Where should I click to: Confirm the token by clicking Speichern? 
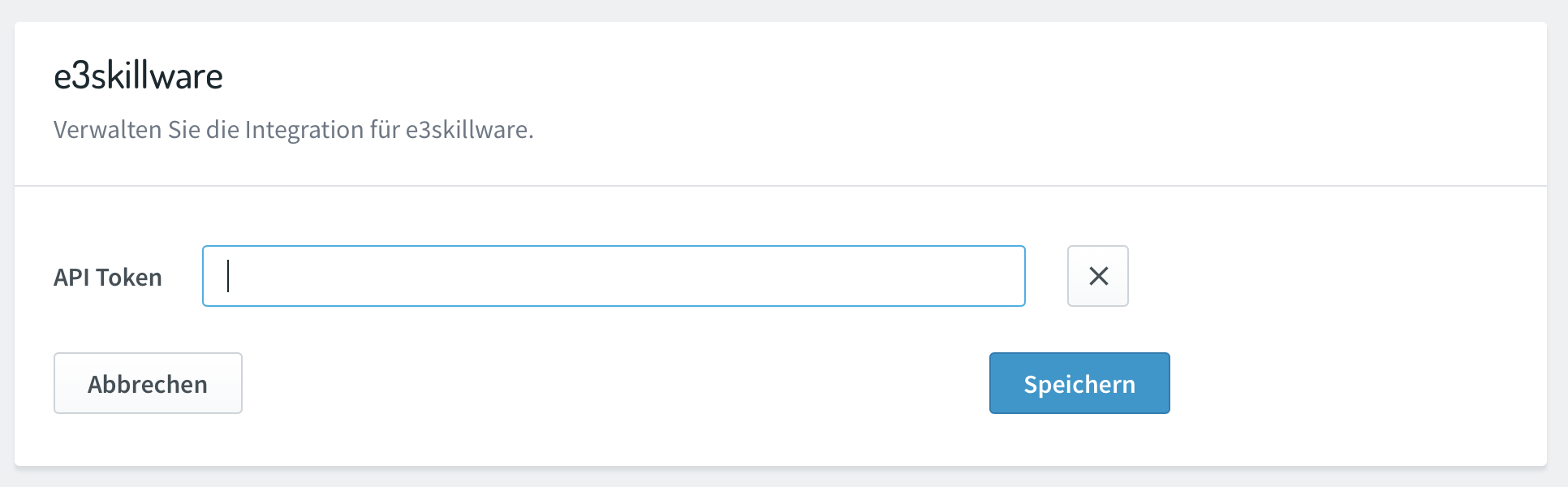pos(1079,383)
